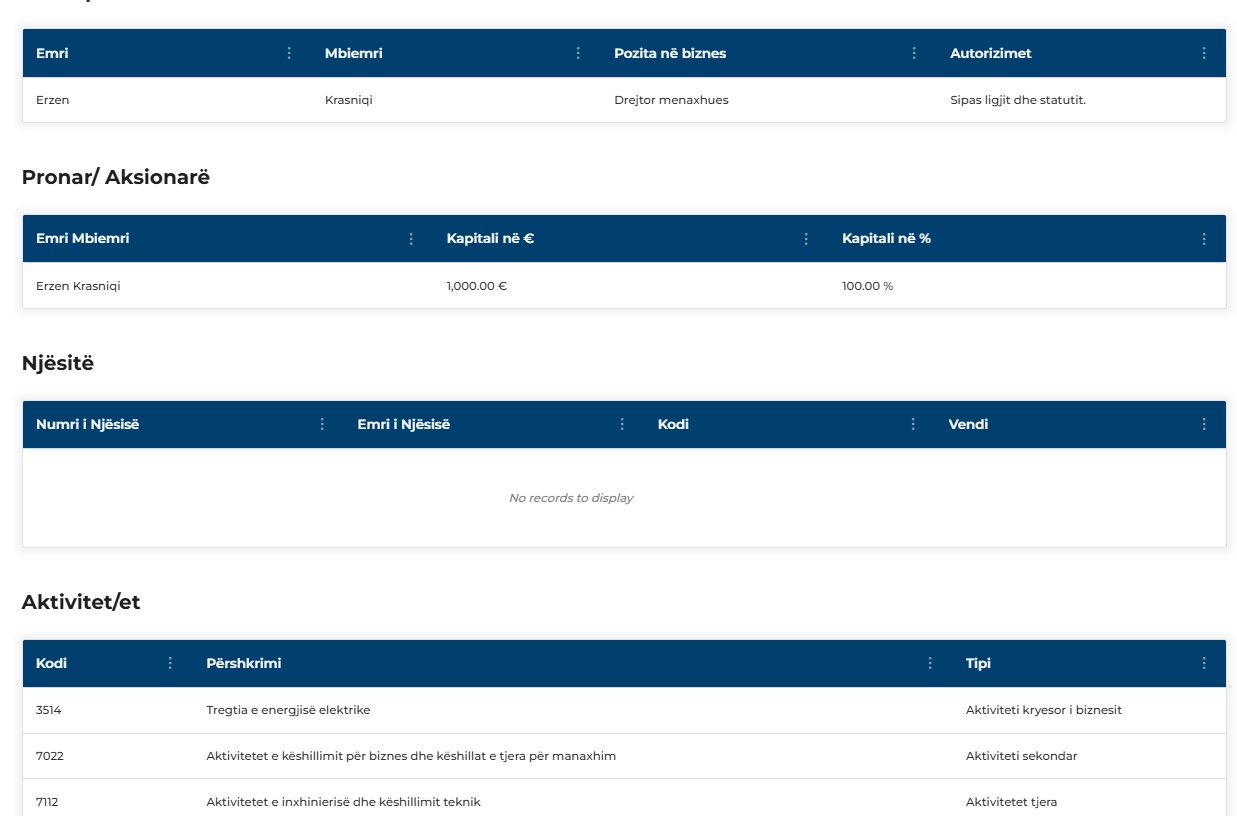The image size is (1237, 816).
Task: Open column menu for Emri header
Action: pyautogui.click(x=290, y=53)
